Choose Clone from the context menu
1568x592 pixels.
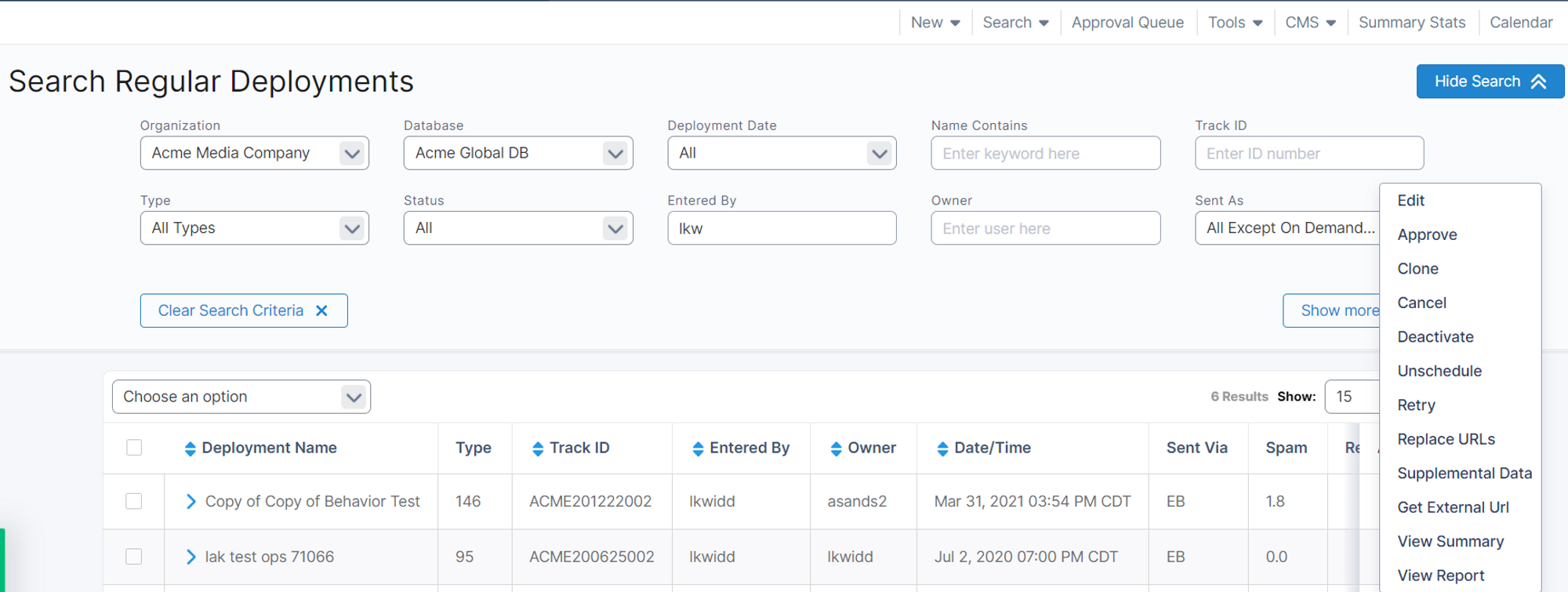point(1417,269)
